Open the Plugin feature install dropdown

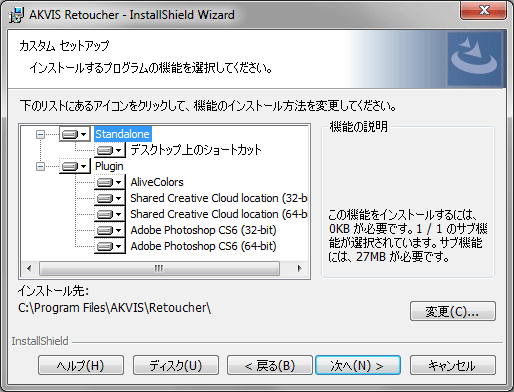(x=75, y=166)
